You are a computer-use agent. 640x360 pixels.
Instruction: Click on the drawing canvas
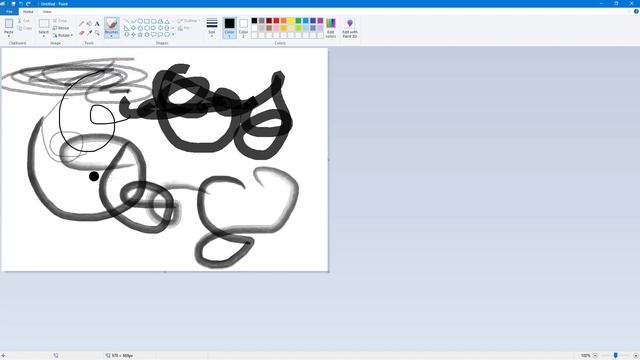[164, 159]
